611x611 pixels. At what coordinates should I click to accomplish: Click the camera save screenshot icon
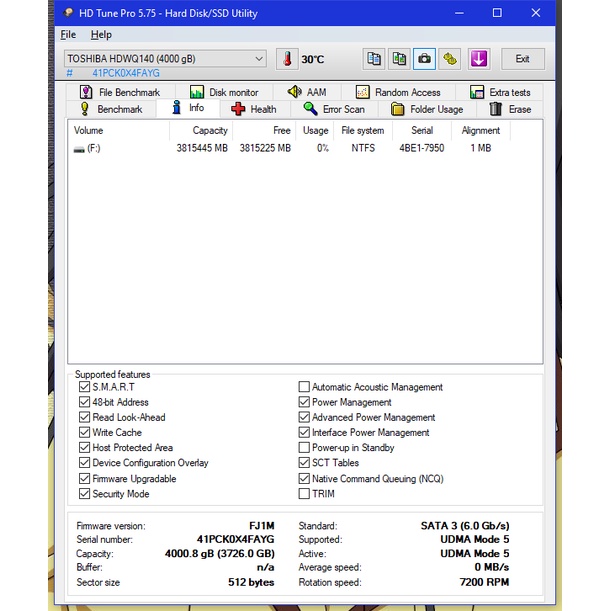coord(425,59)
